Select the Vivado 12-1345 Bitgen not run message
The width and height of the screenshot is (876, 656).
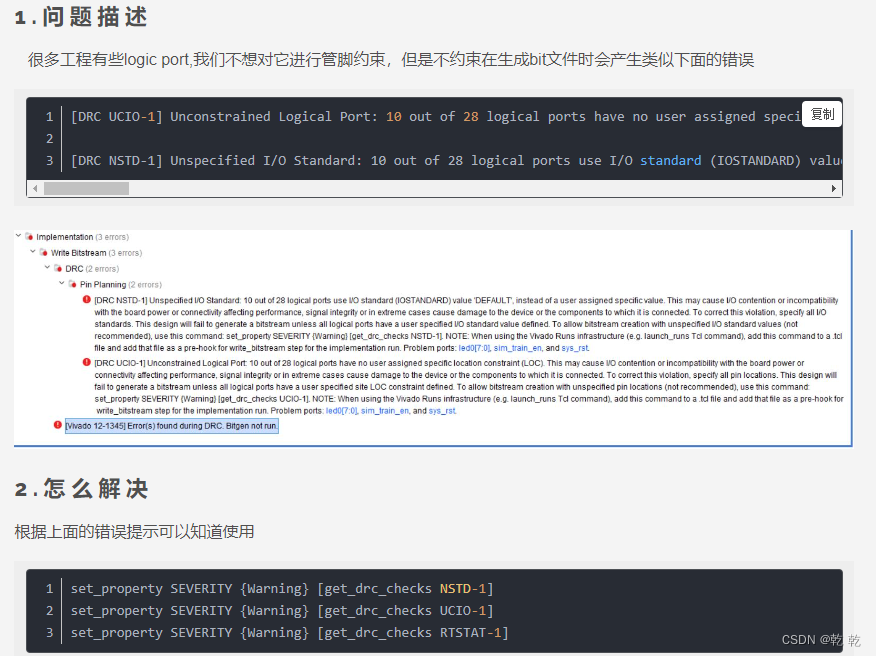pyautogui.click(x=172, y=426)
